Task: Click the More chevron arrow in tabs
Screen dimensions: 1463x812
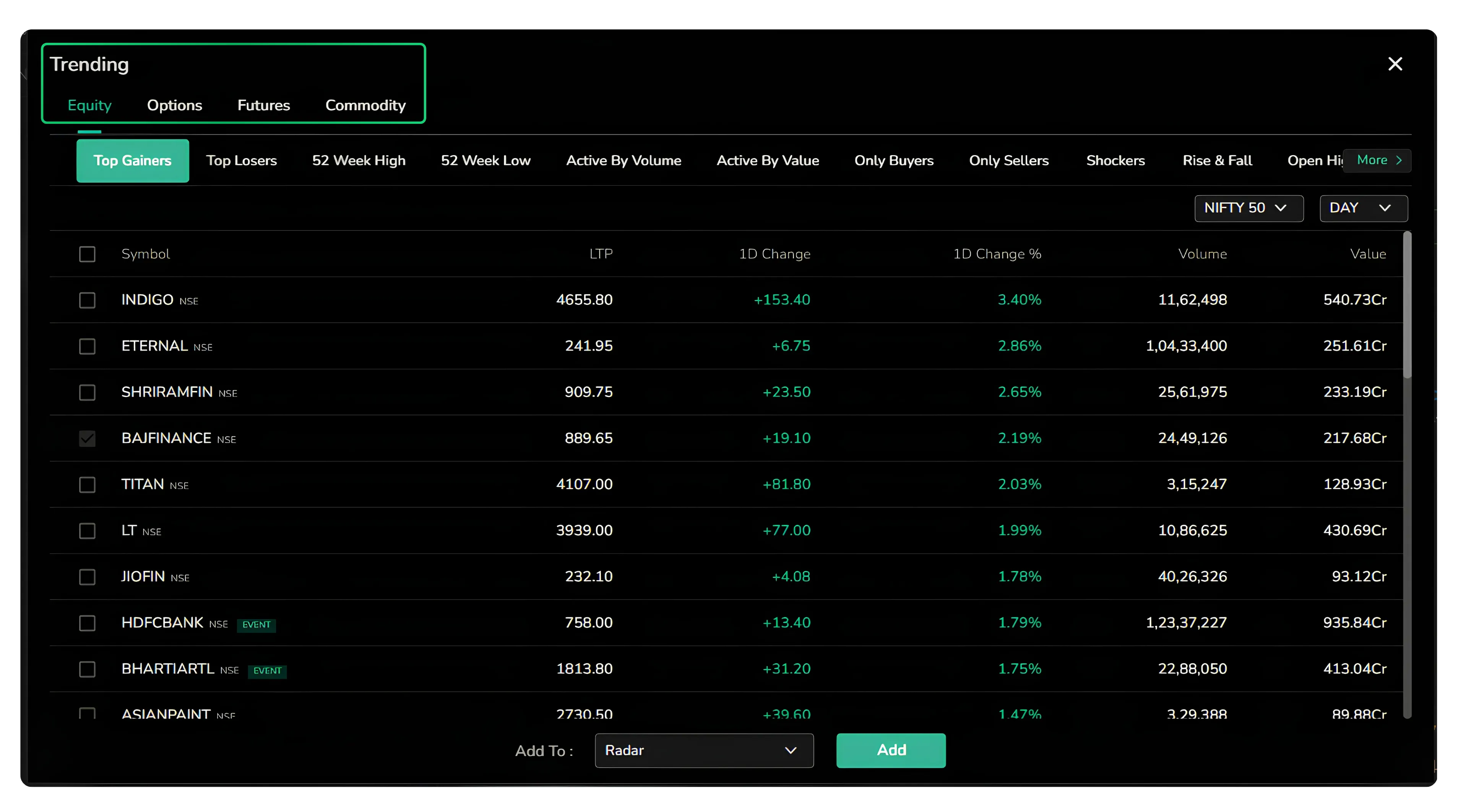Action: [x=1399, y=160]
